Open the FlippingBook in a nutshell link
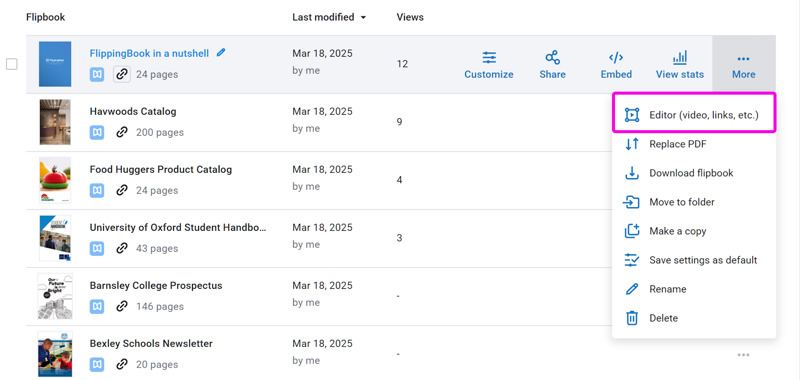This screenshot has width=800, height=380. point(149,53)
